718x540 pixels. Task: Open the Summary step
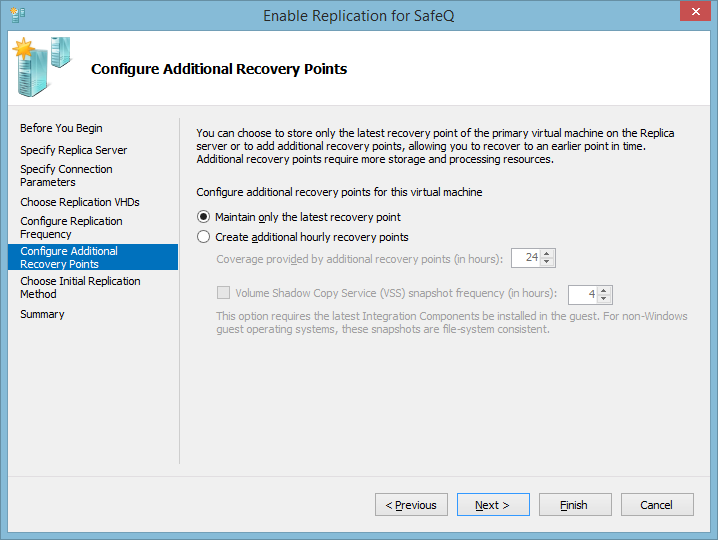click(x=42, y=314)
